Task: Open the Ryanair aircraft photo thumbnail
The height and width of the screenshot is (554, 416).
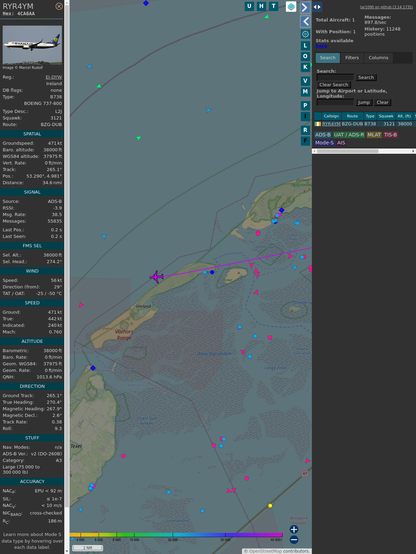Action: pyautogui.click(x=32, y=45)
